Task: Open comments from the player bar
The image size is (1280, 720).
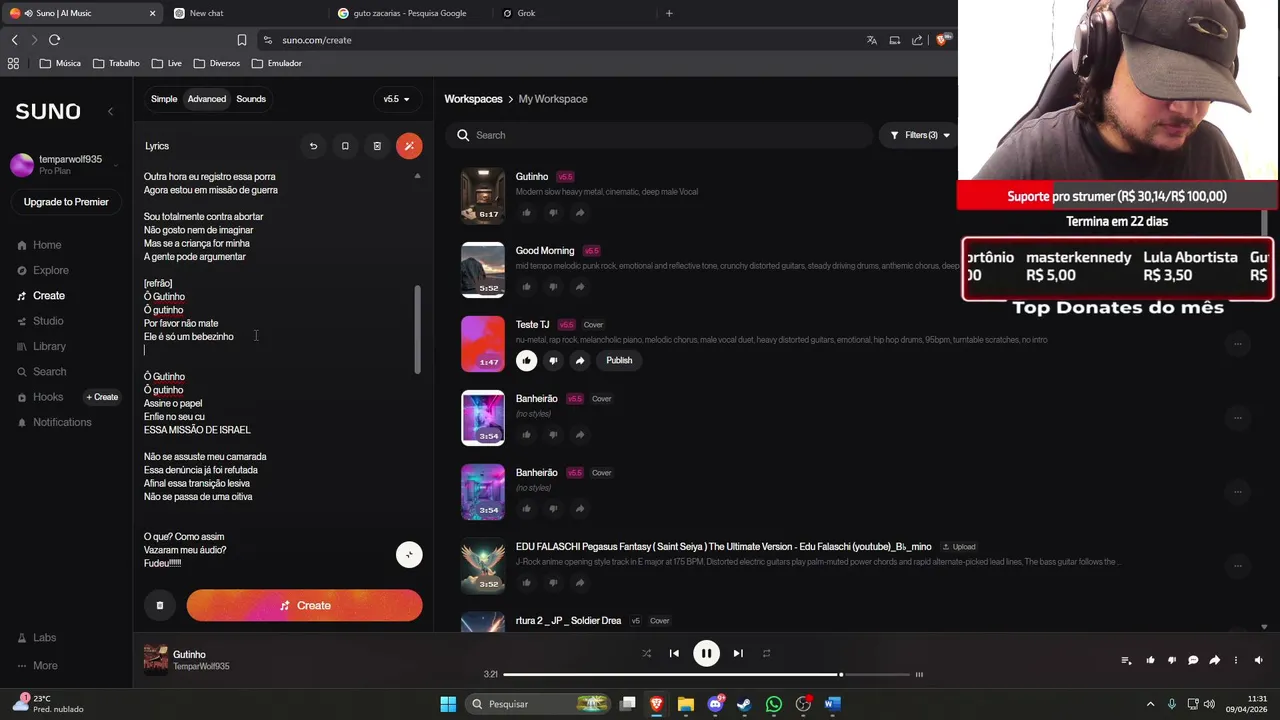Action: [x=1193, y=660]
